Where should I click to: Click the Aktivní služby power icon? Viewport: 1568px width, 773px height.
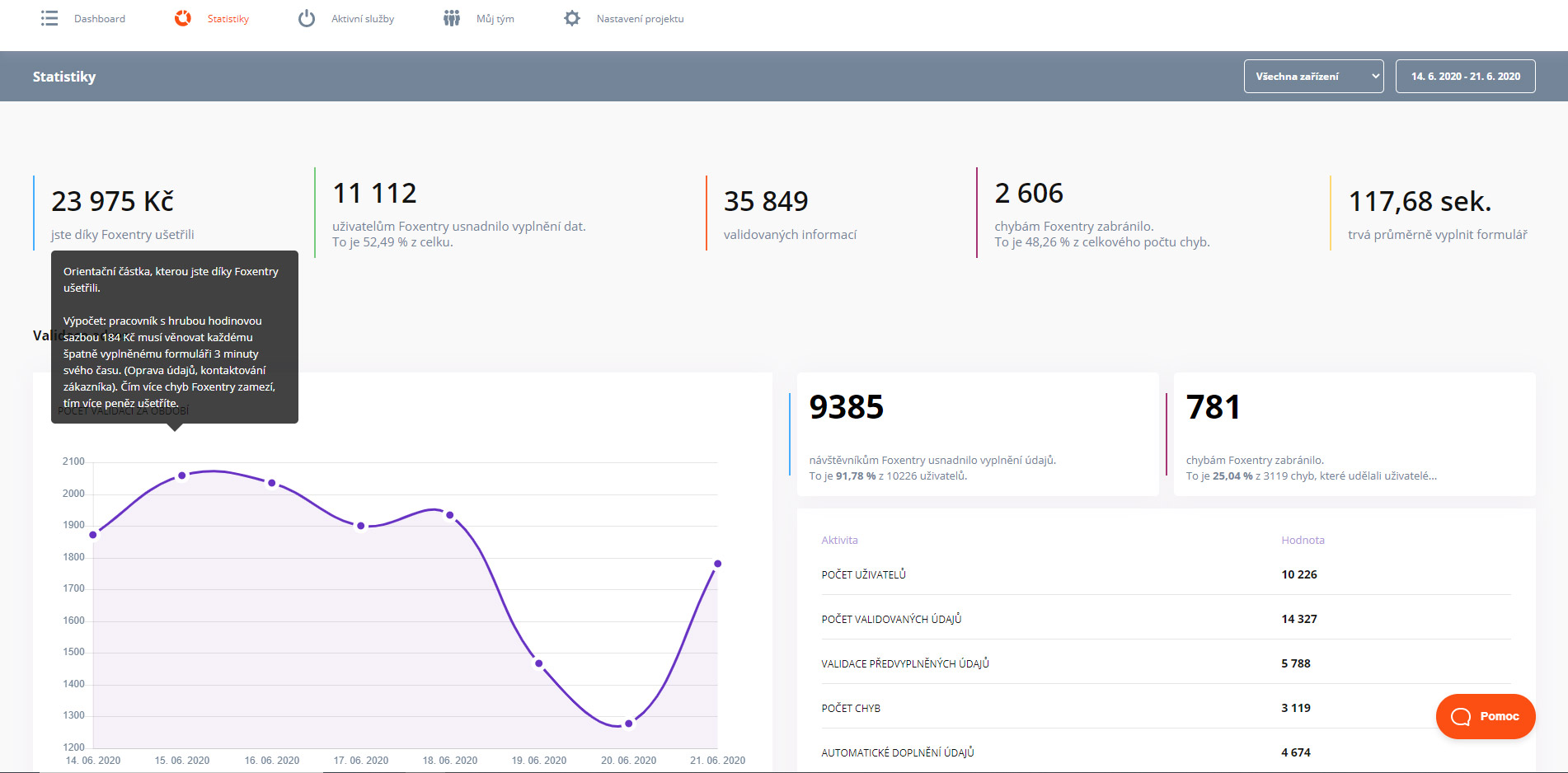coord(307,18)
